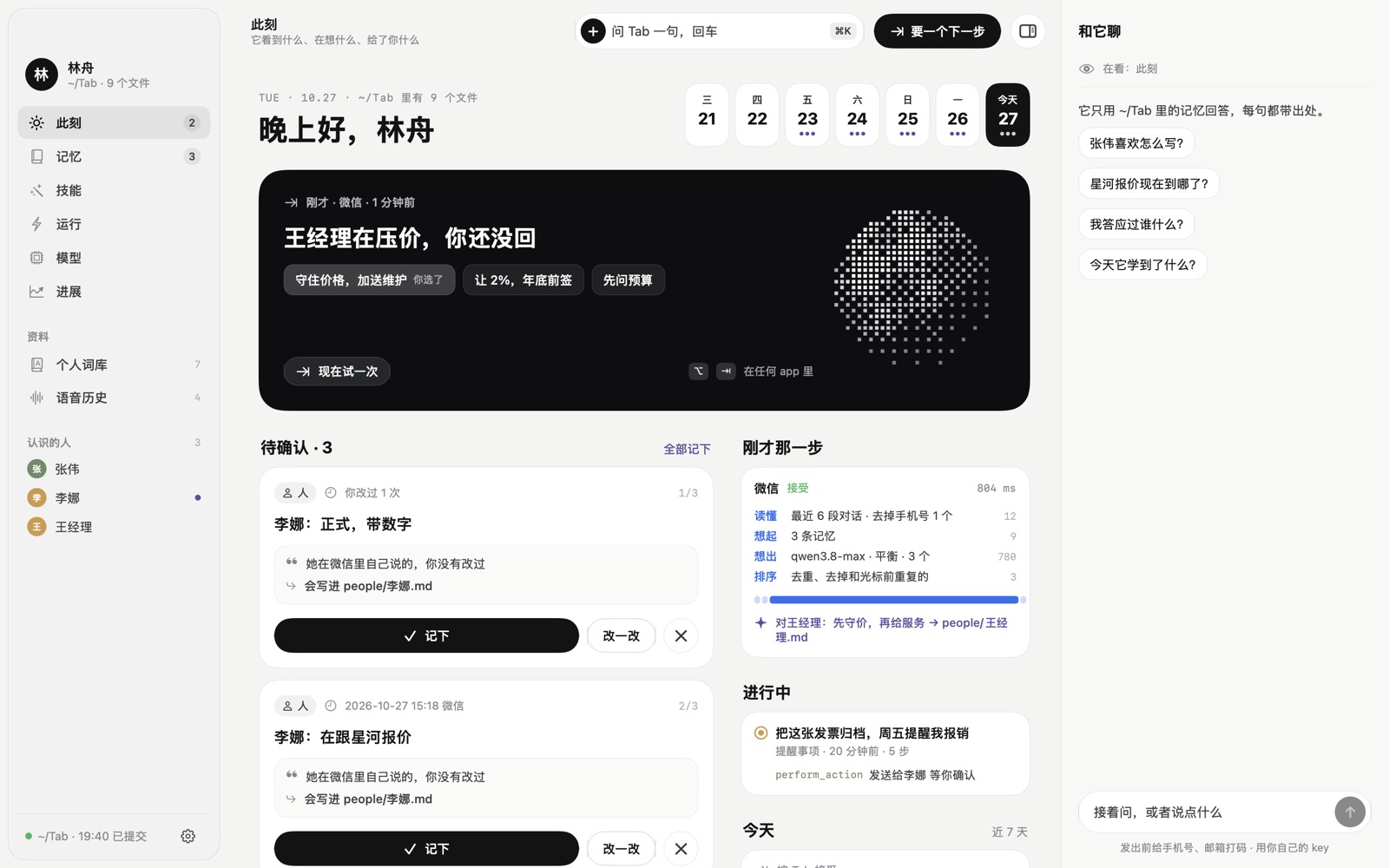Open the 运行 section
The height and width of the screenshot is (868, 1389).
(114, 224)
